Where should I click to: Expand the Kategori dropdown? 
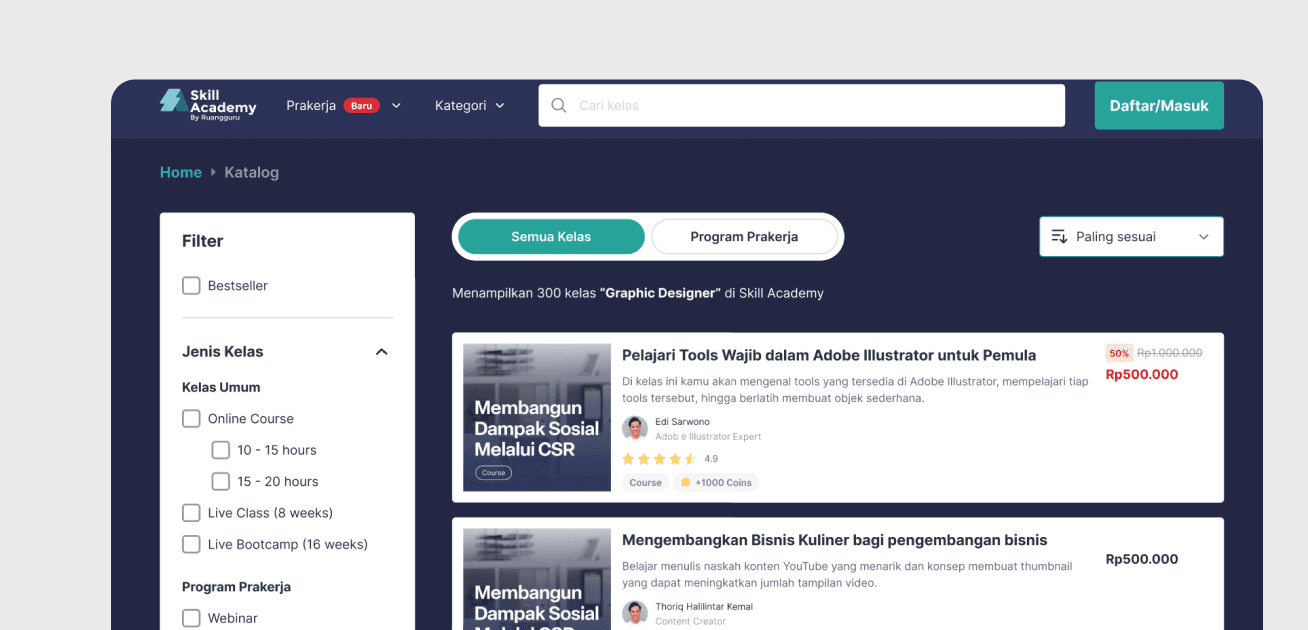(x=470, y=105)
